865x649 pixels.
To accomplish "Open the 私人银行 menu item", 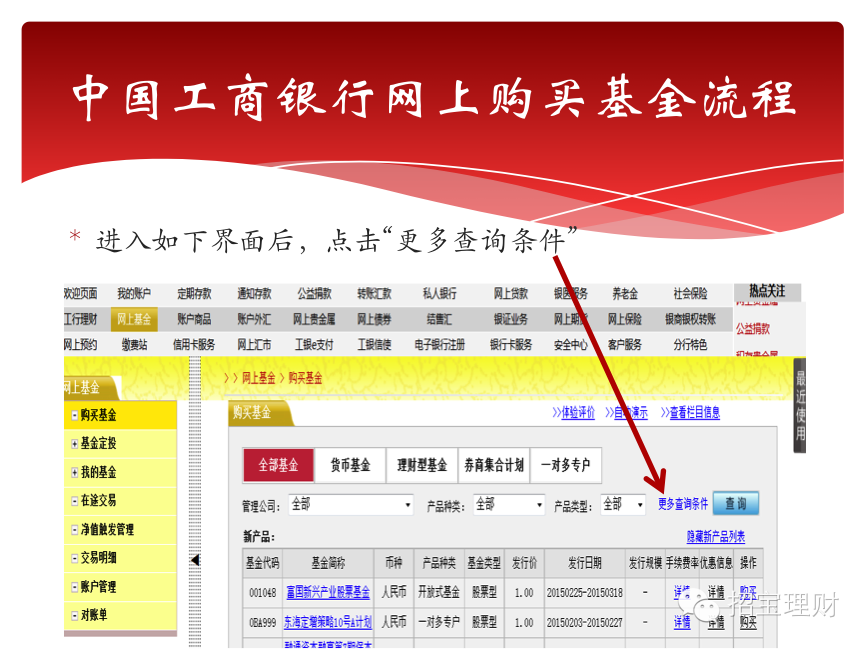I will pyautogui.click(x=440, y=294).
